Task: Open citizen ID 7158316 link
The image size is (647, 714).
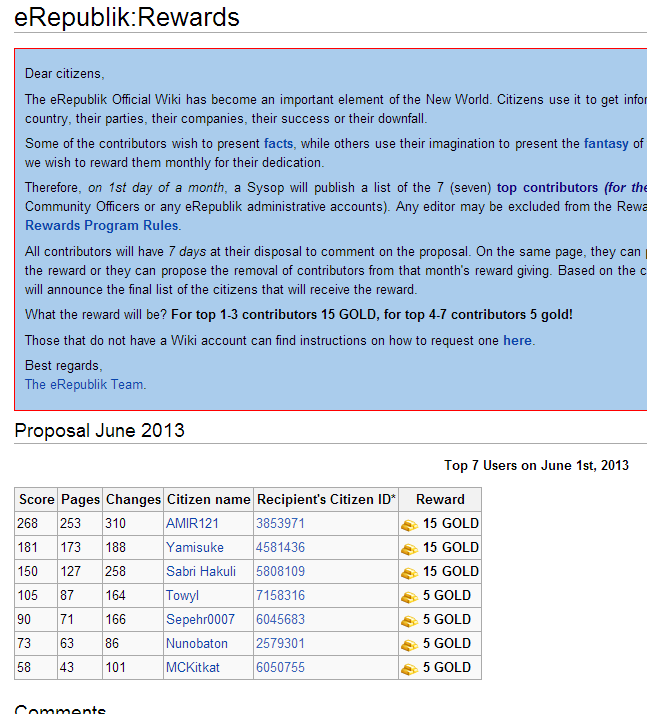Action: (x=280, y=596)
